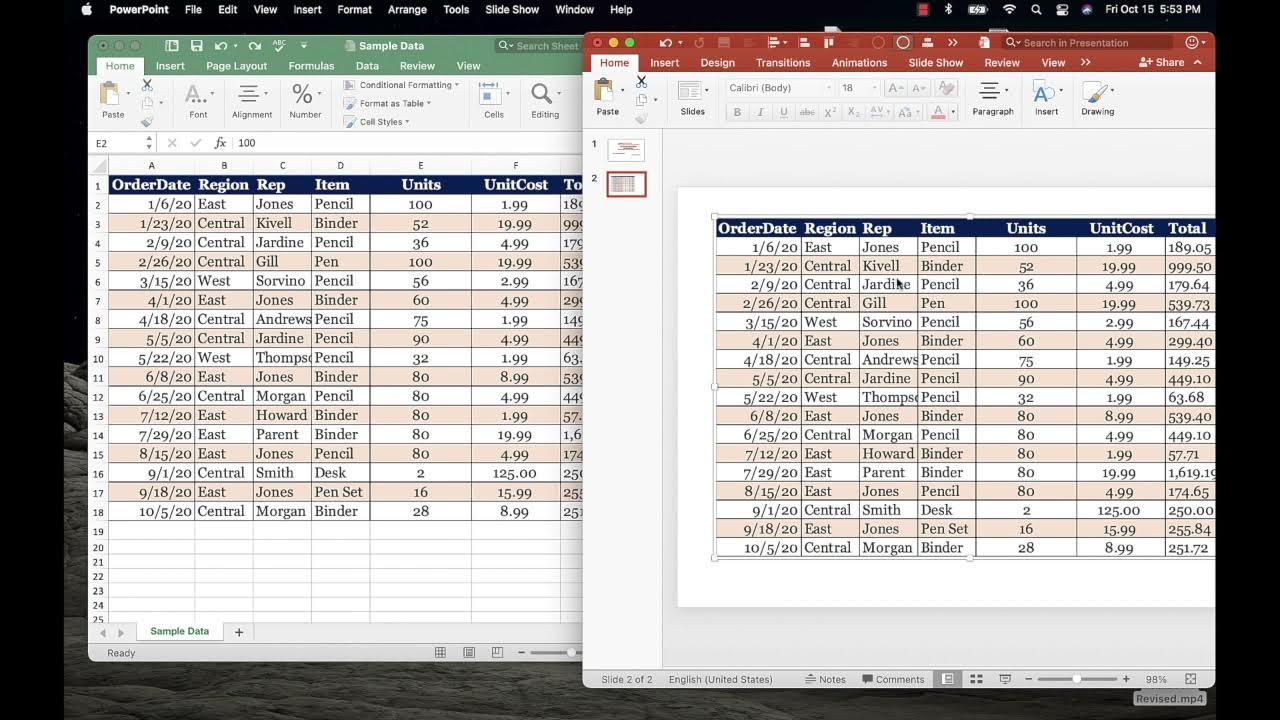This screenshot has width=1280, height=720.
Task: Open the Formulas tab in Excel
Action: (311, 66)
